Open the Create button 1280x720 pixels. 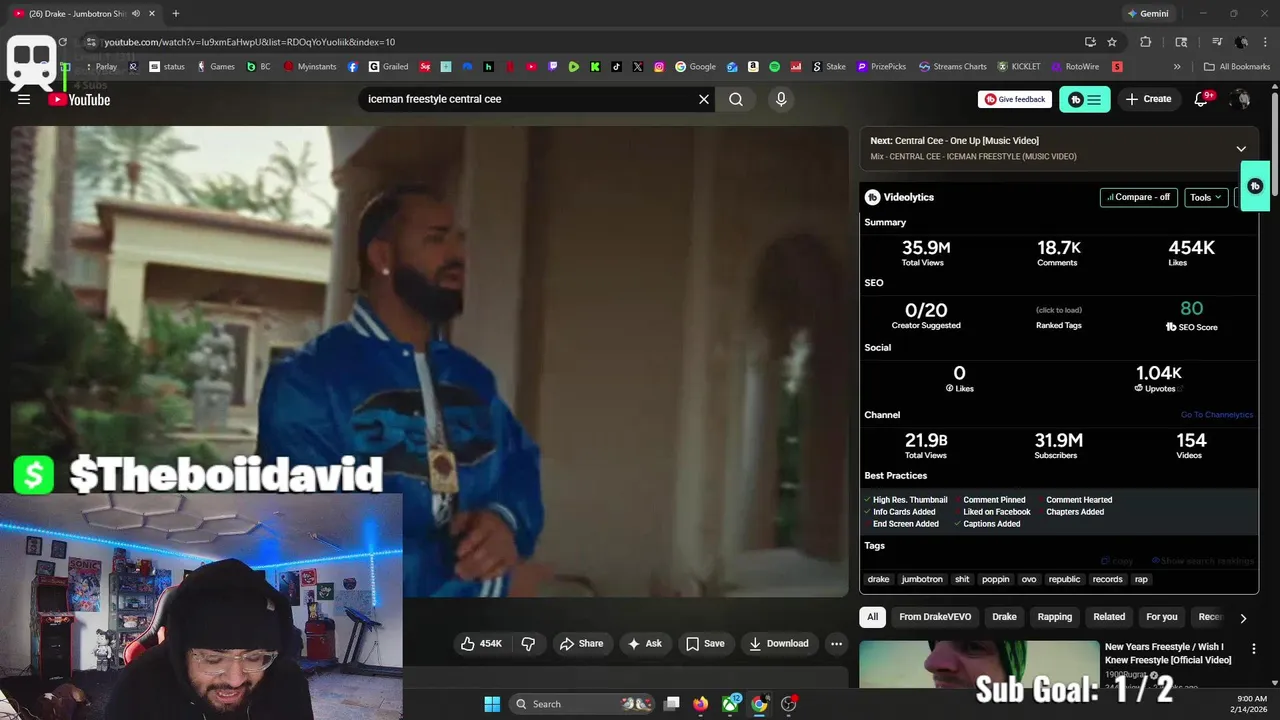point(1148,99)
